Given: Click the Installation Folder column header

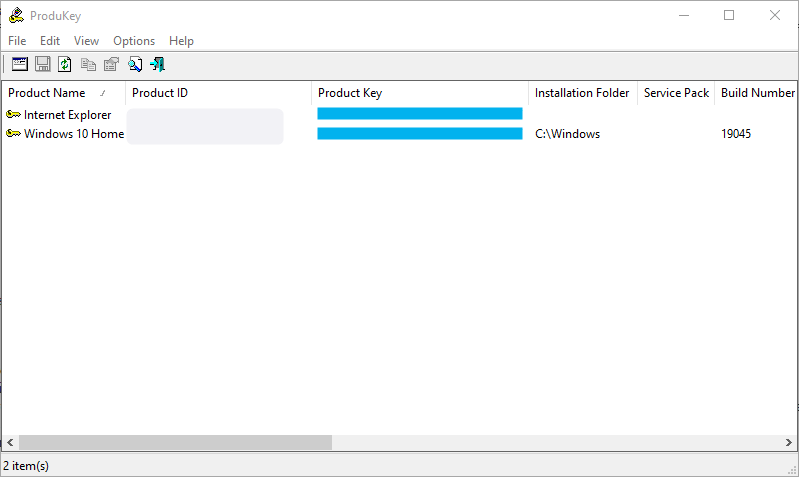Looking at the screenshot, I should (x=582, y=93).
